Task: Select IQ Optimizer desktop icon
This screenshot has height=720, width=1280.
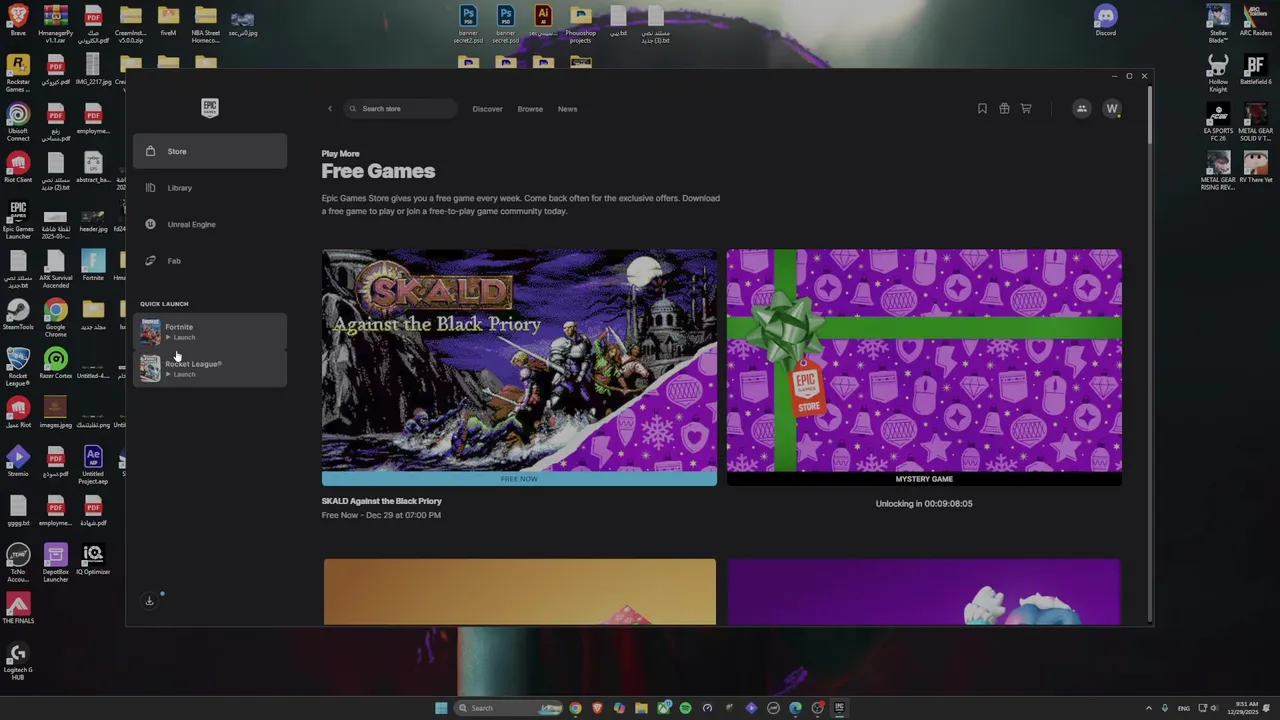Action: 93,559
